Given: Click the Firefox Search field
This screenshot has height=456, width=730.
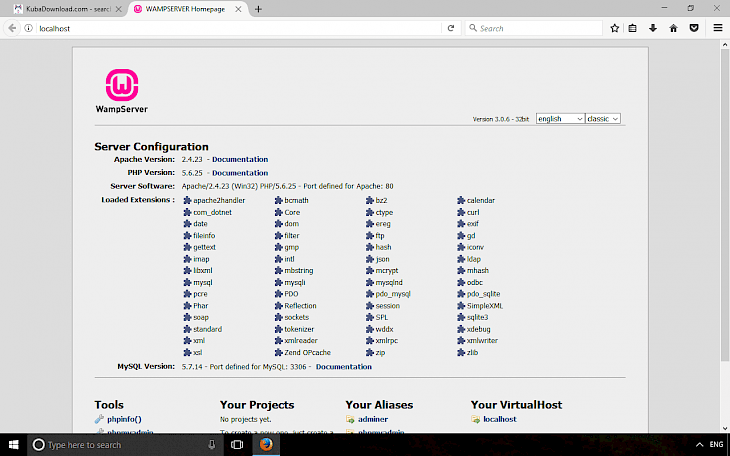Looking at the screenshot, I should pyautogui.click(x=534, y=28).
